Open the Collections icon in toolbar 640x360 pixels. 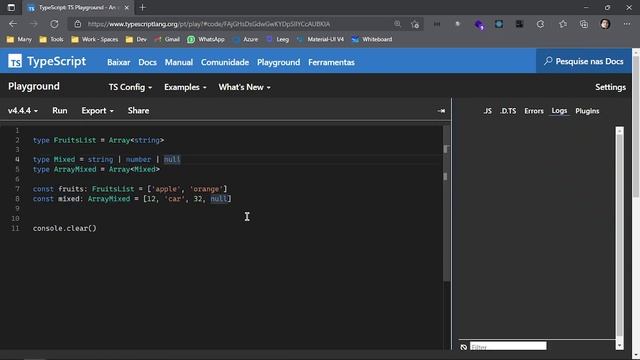coord(584,24)
